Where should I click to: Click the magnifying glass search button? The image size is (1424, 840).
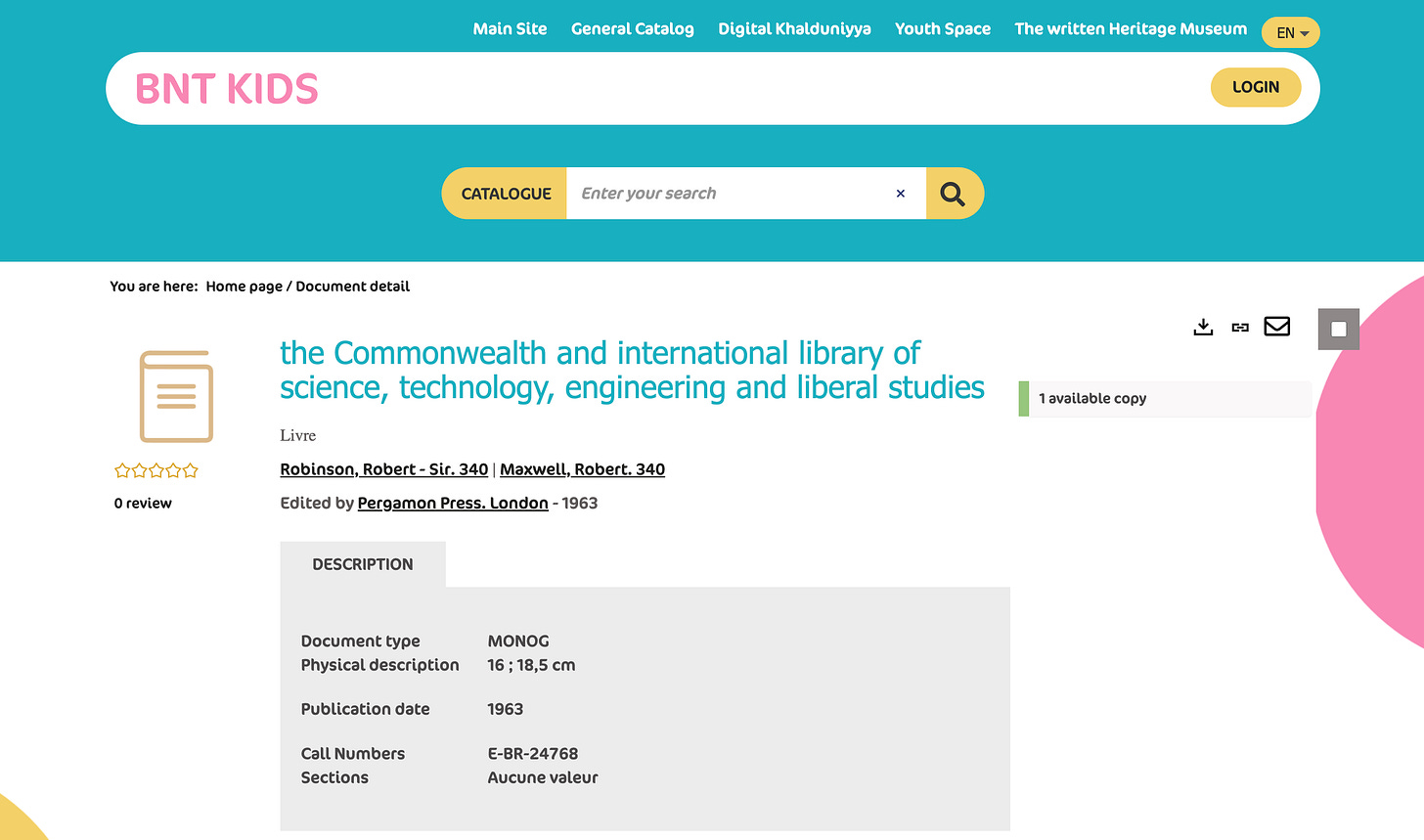click(954, 194)
